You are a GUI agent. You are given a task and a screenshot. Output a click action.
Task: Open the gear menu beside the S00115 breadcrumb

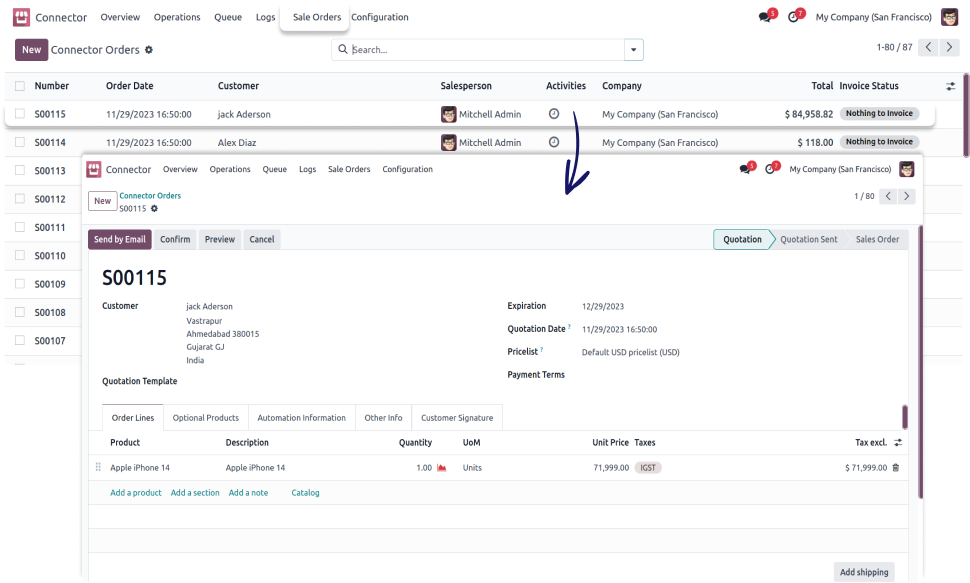pos(154,209)
